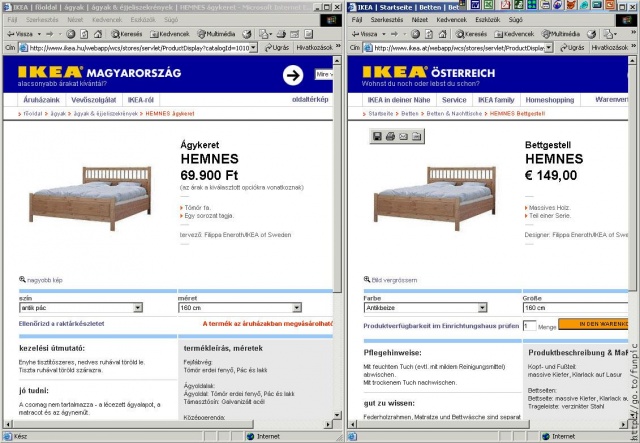640x443 pixels.
Task: Click horizontal scrollbar thumb in Austrian IKEA window
Action: [443, 424]
